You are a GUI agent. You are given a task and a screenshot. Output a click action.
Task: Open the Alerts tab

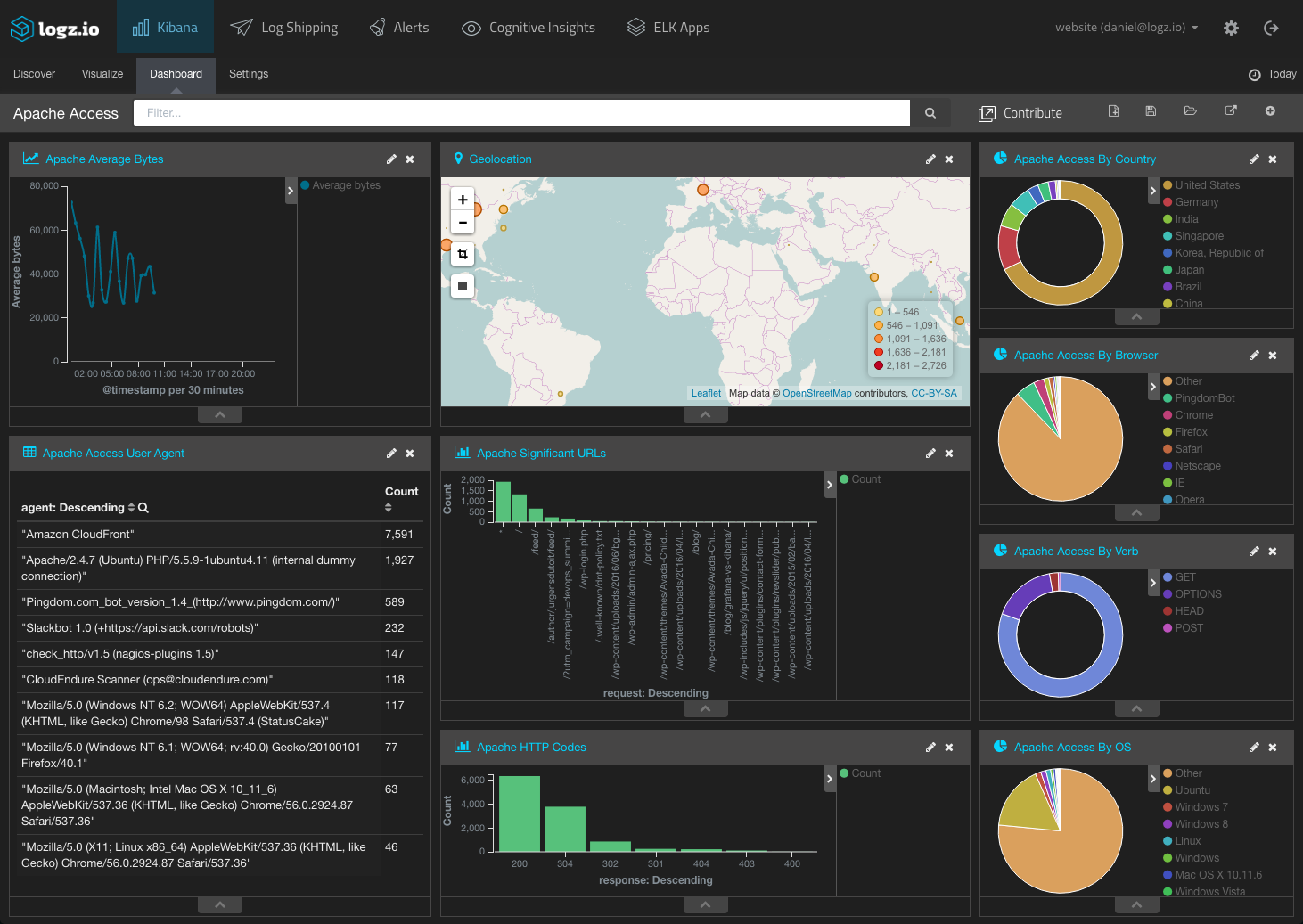click(x=399, y=27)
